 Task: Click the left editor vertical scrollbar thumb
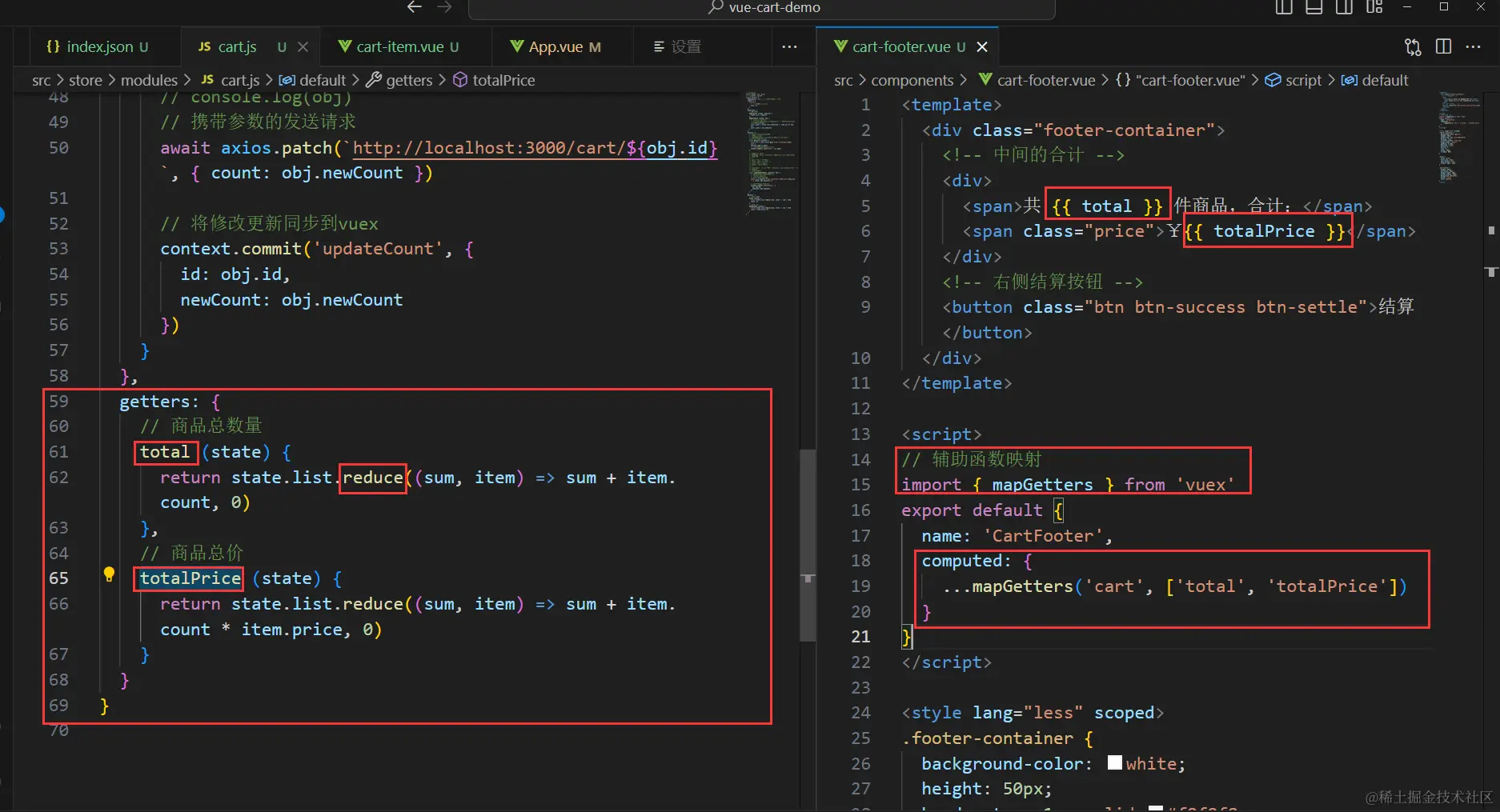coord(808,545)
